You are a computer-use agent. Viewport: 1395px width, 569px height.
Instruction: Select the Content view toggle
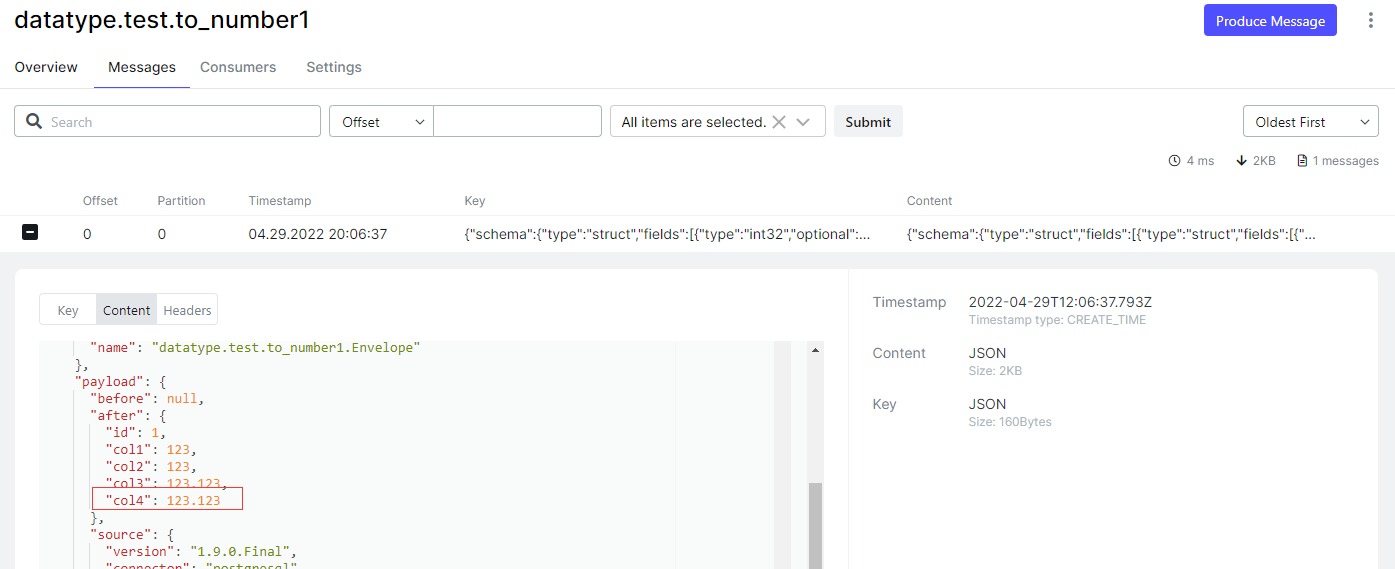pos(127,310)
